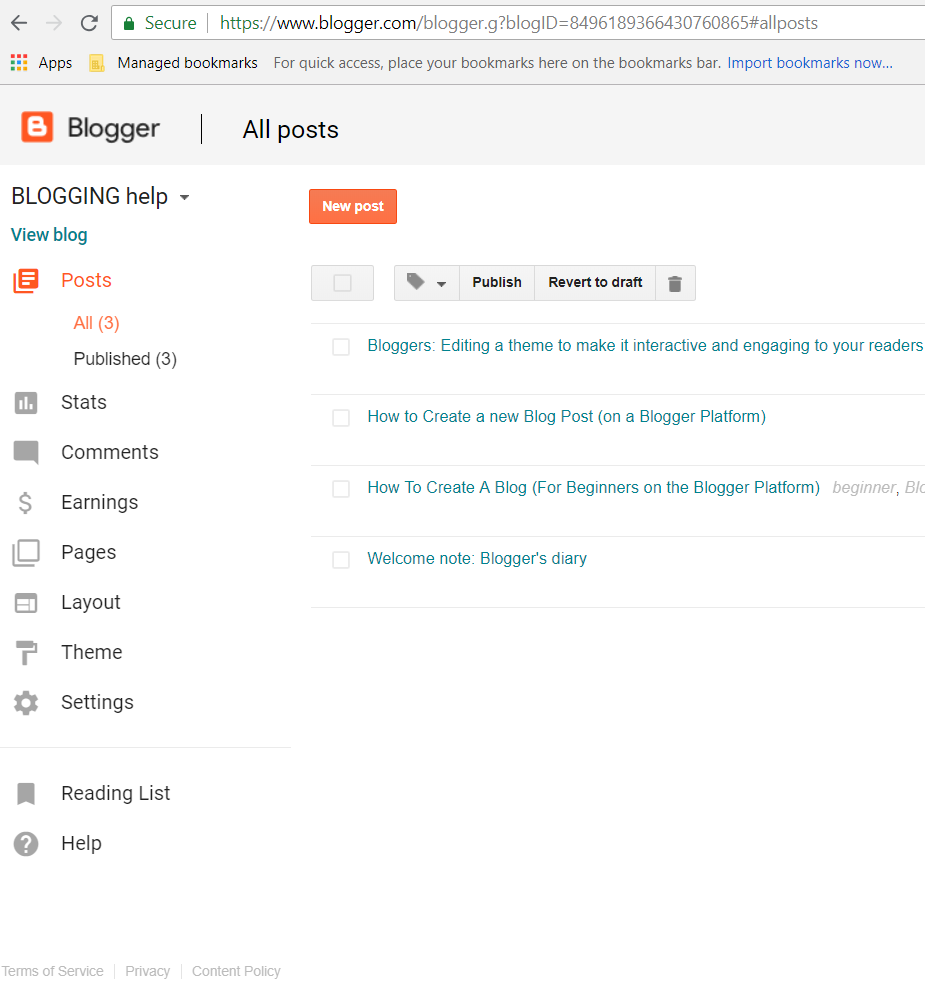Click Import bookmarks now link
Image resolution: width=925 pixels, height=993 pixels.
click(x=810, y=63)
